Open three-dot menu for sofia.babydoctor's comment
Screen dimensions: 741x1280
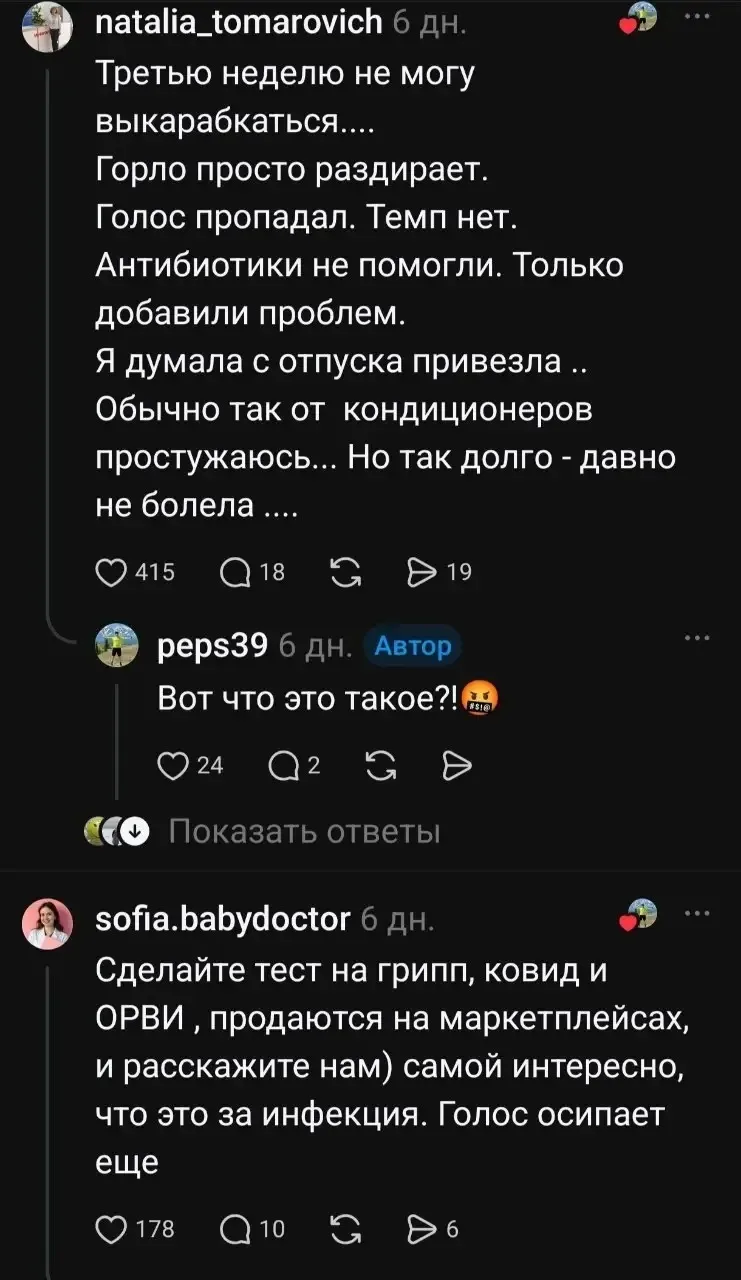[x=697, y=912]
